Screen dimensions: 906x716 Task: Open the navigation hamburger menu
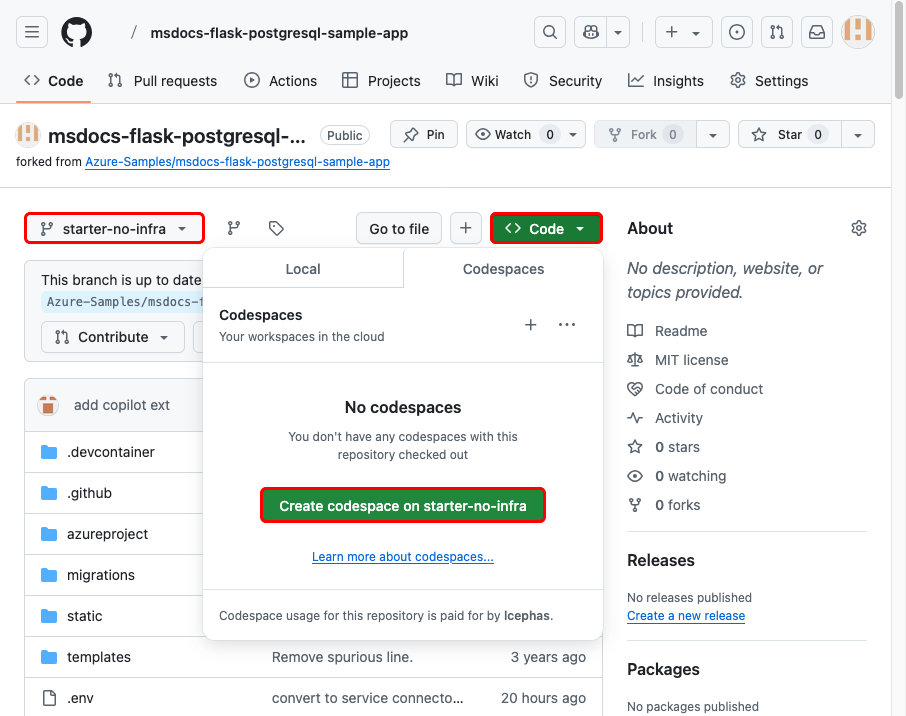coord(31,31)
